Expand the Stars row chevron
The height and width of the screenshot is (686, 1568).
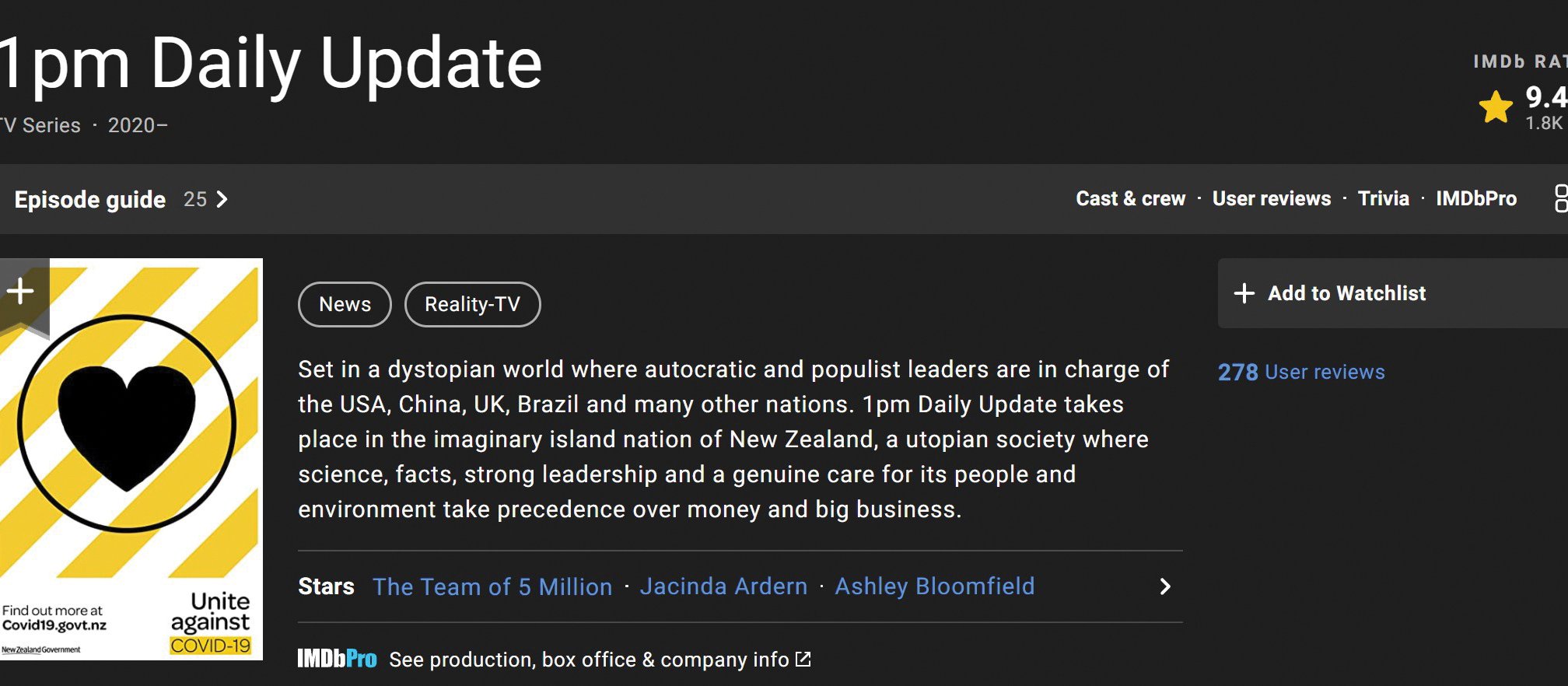click(x=1164, y=586)
